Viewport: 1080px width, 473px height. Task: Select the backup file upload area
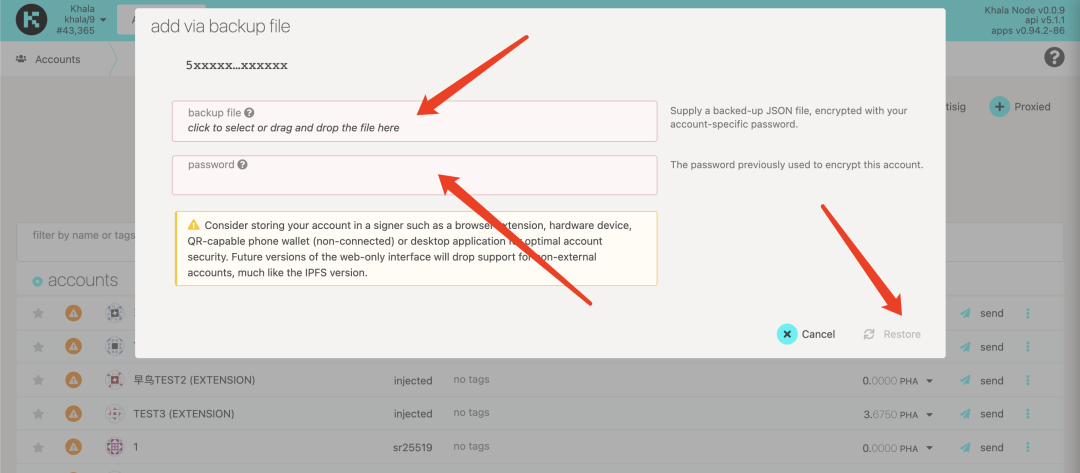(414, 121)
